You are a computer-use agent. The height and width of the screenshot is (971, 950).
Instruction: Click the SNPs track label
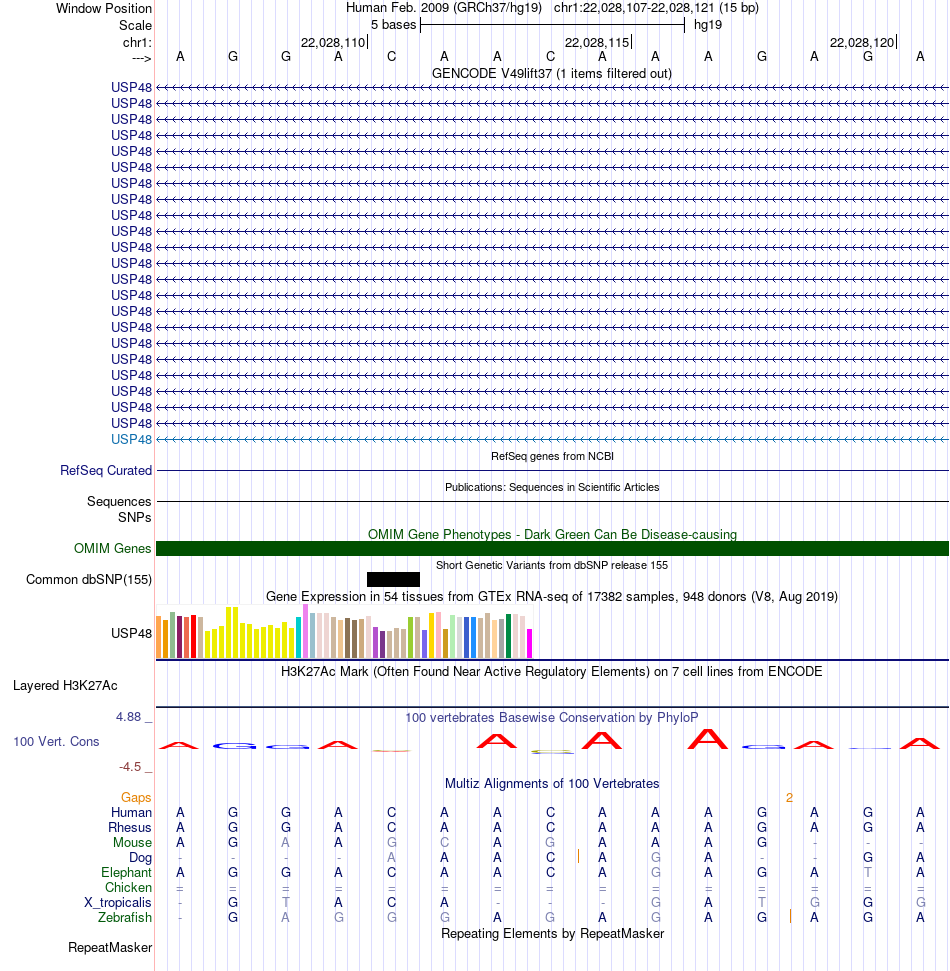click(x=134, y=518)
